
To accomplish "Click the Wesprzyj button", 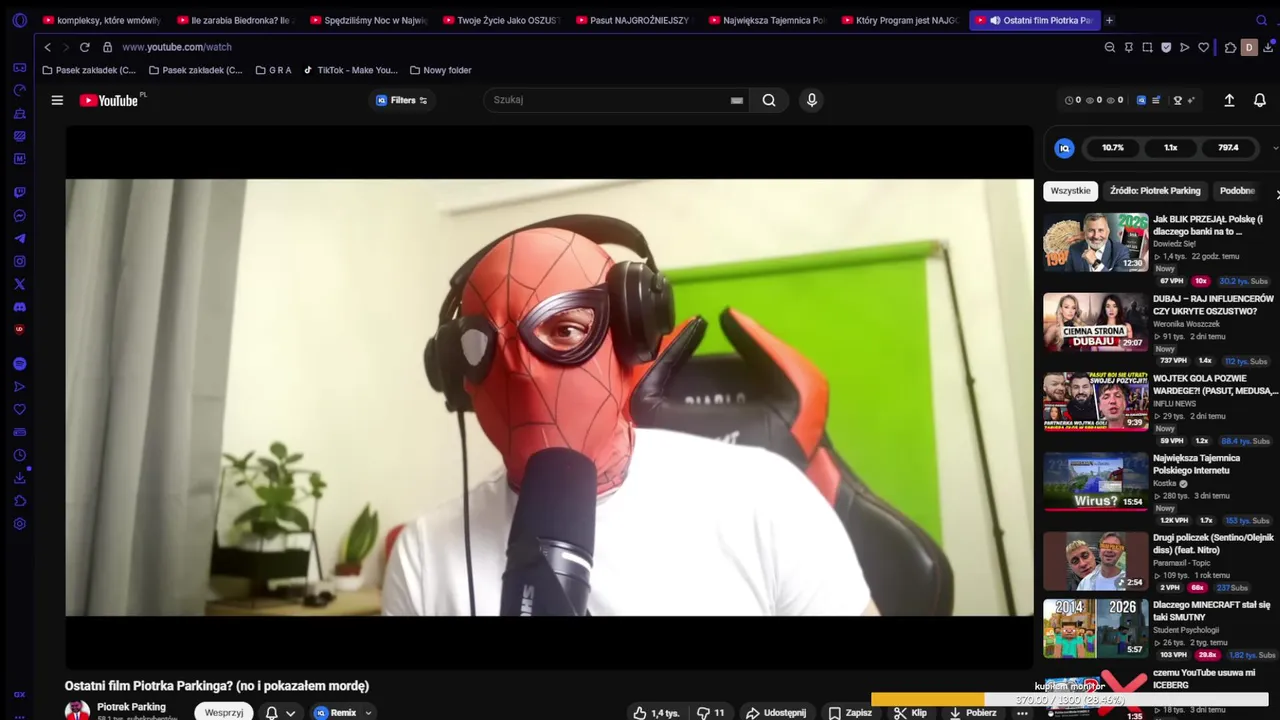I will click(x=224, y=713).
